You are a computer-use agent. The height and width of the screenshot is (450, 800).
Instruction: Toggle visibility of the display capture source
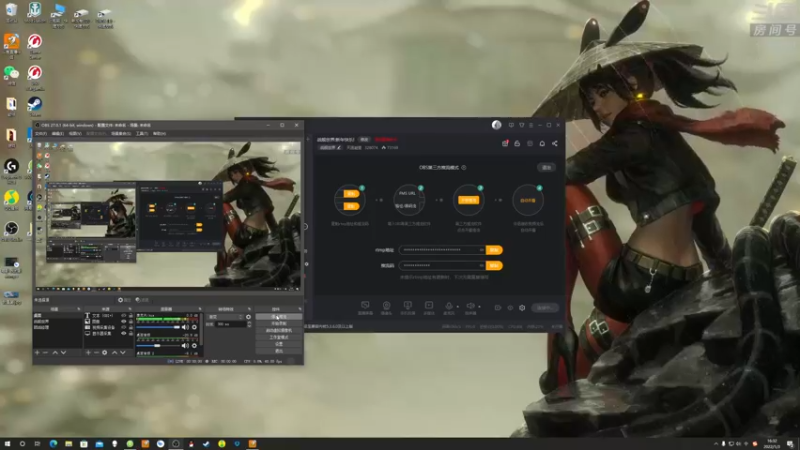click(123, 333)
